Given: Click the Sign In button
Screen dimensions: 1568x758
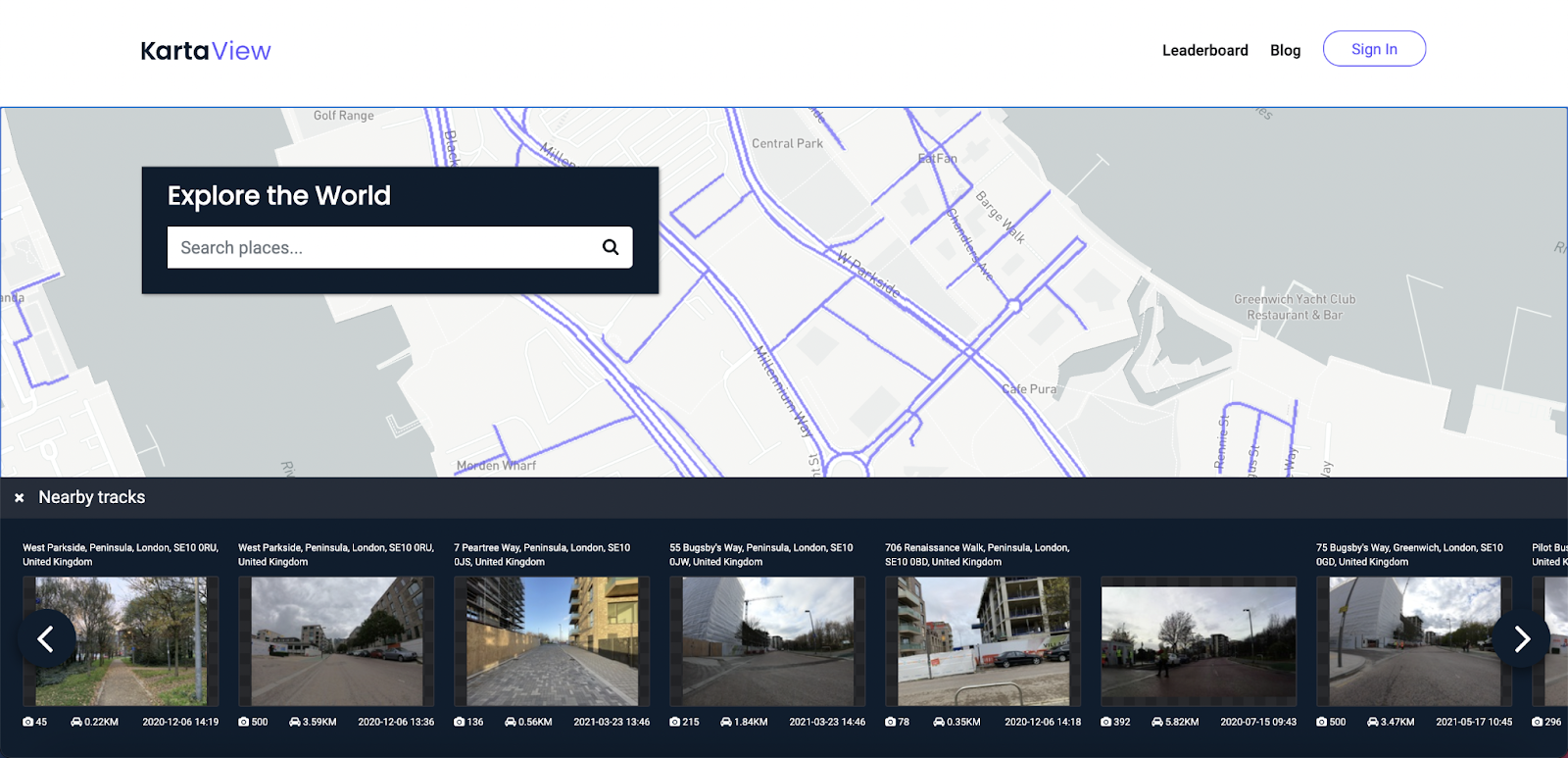Looking at the screenshot, I should point(1374,49).
